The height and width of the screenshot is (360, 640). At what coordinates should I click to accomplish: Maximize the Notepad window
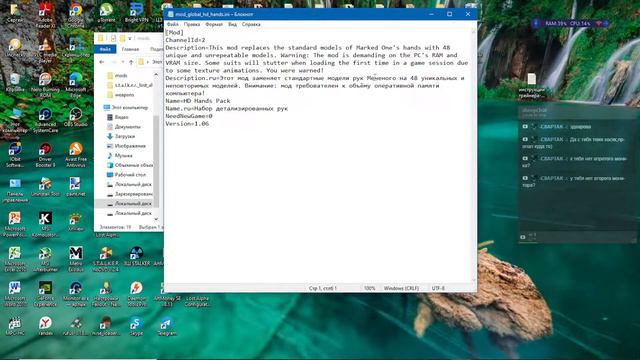click(449, 14)
